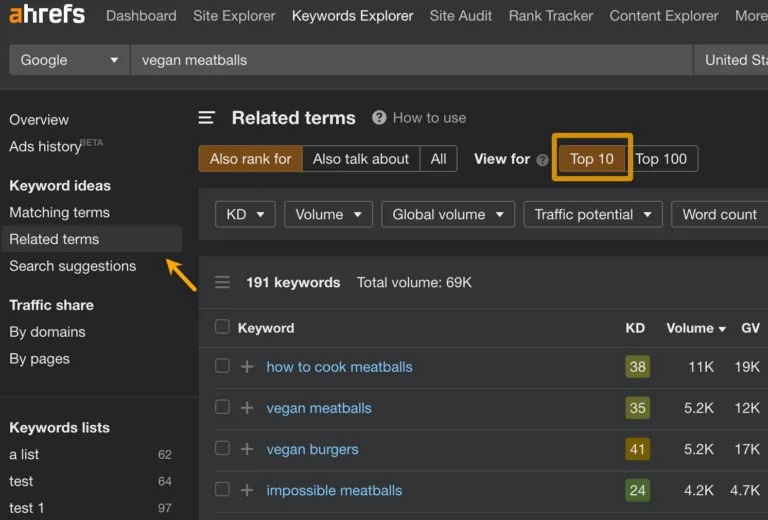Sort by the Volume column header
Viewport: 768px width, 520px height.
point(696,328)
